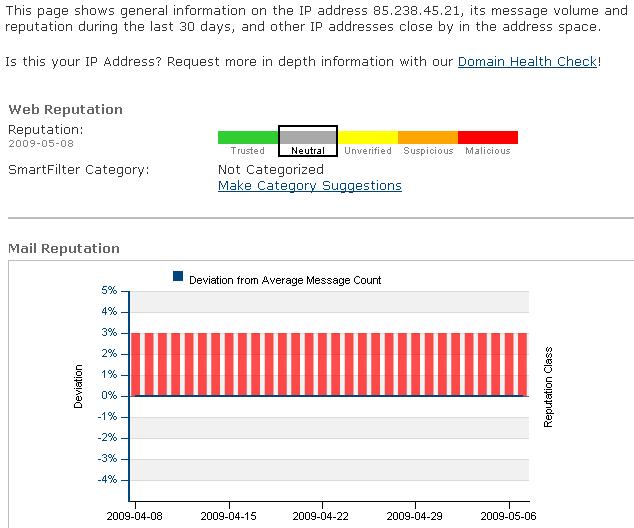This screenshot has height=528, width=634.
Task: Click the 2009-05-06 axis date
Action: (508, 516)
